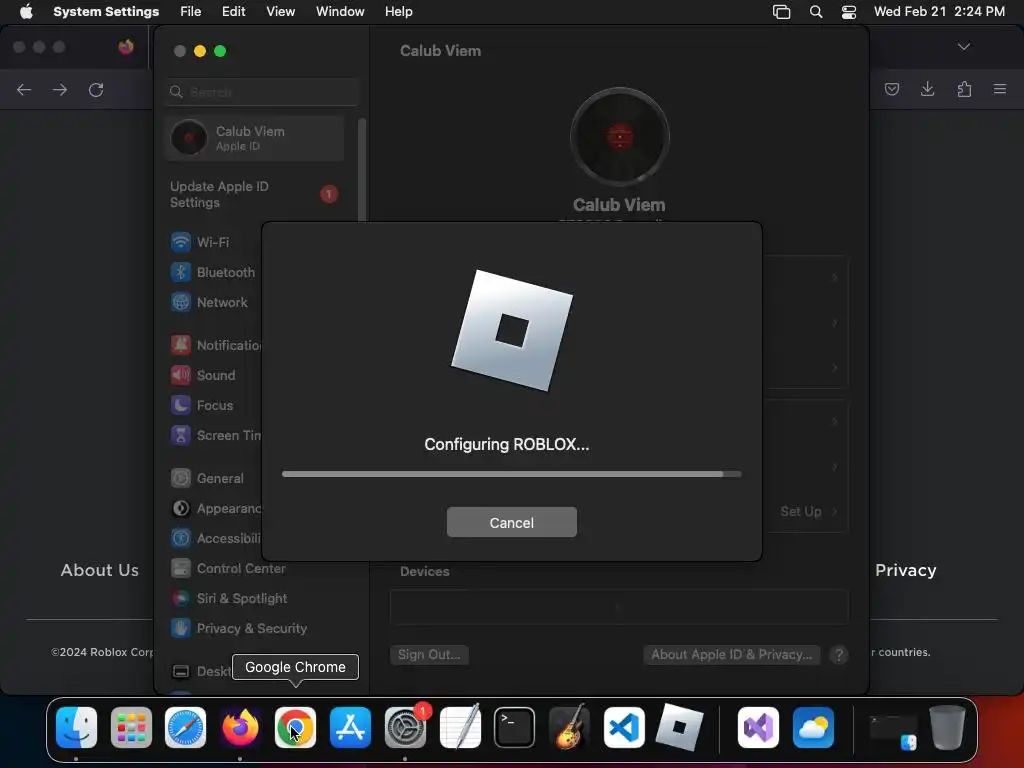
Task: Open the cloud app in the Dock
Action: pyautogui.click(x=813, y=728)
